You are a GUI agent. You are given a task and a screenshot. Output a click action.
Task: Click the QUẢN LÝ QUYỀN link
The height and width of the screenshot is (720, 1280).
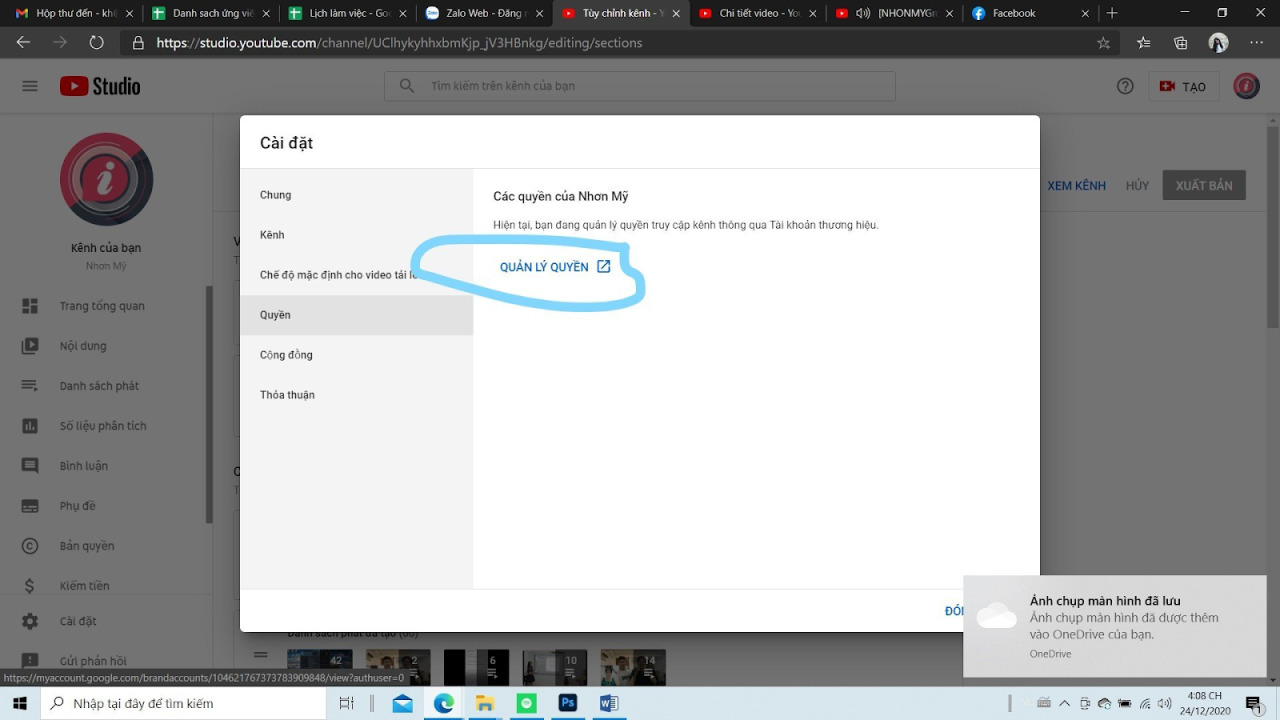[544, 266]
